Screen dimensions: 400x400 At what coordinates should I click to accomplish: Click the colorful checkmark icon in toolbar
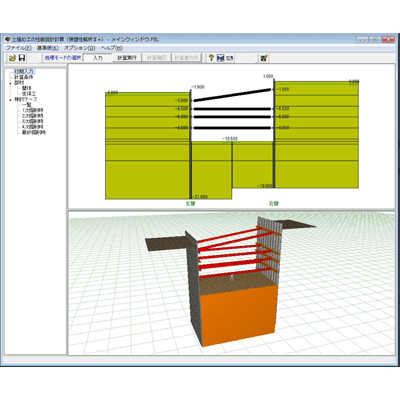(264, 58)
